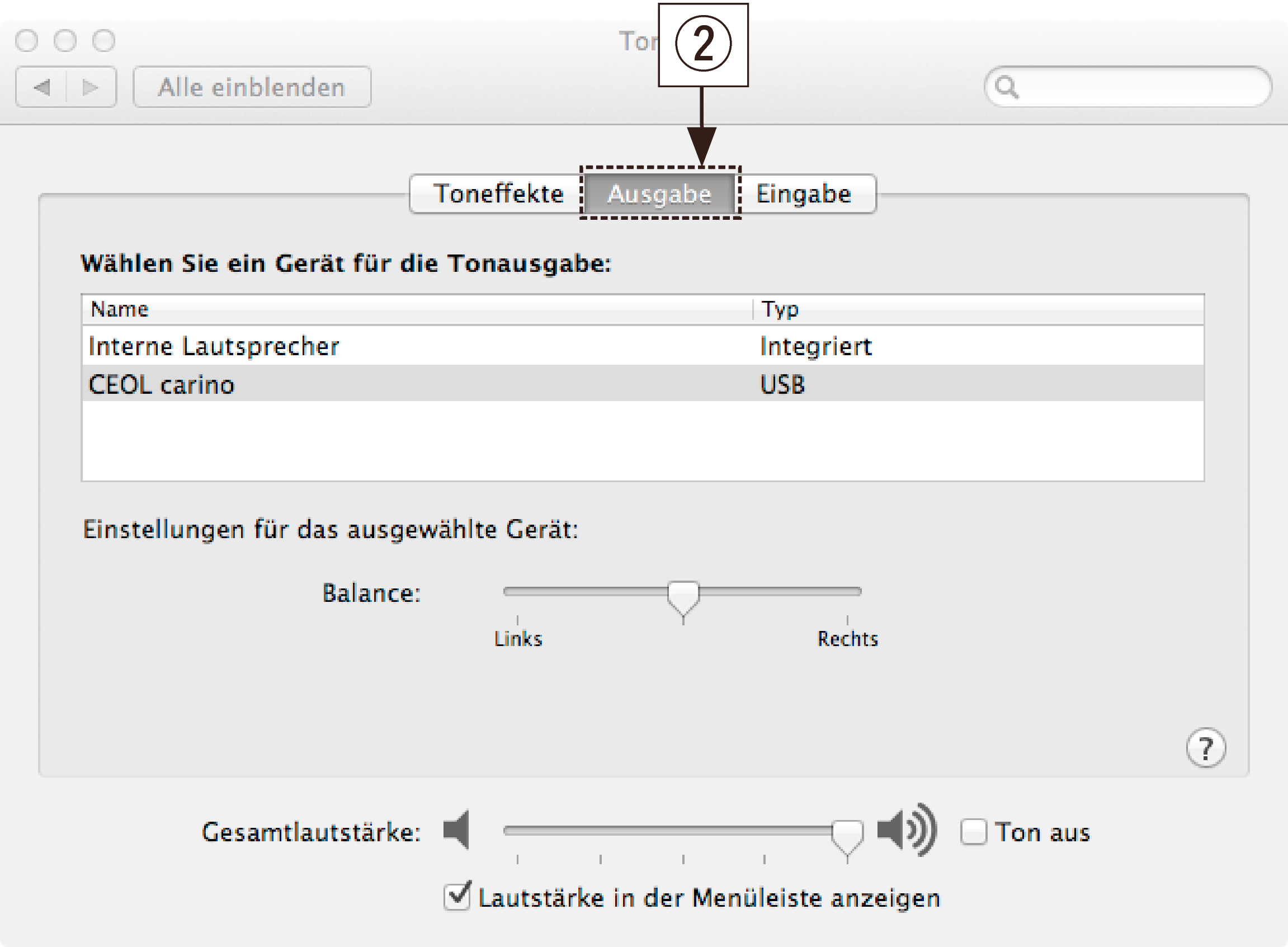The width and height of the screenshot is (1288, 947).
Task: Select the Ausgabe tab
Action: click(x=659, y=194)
